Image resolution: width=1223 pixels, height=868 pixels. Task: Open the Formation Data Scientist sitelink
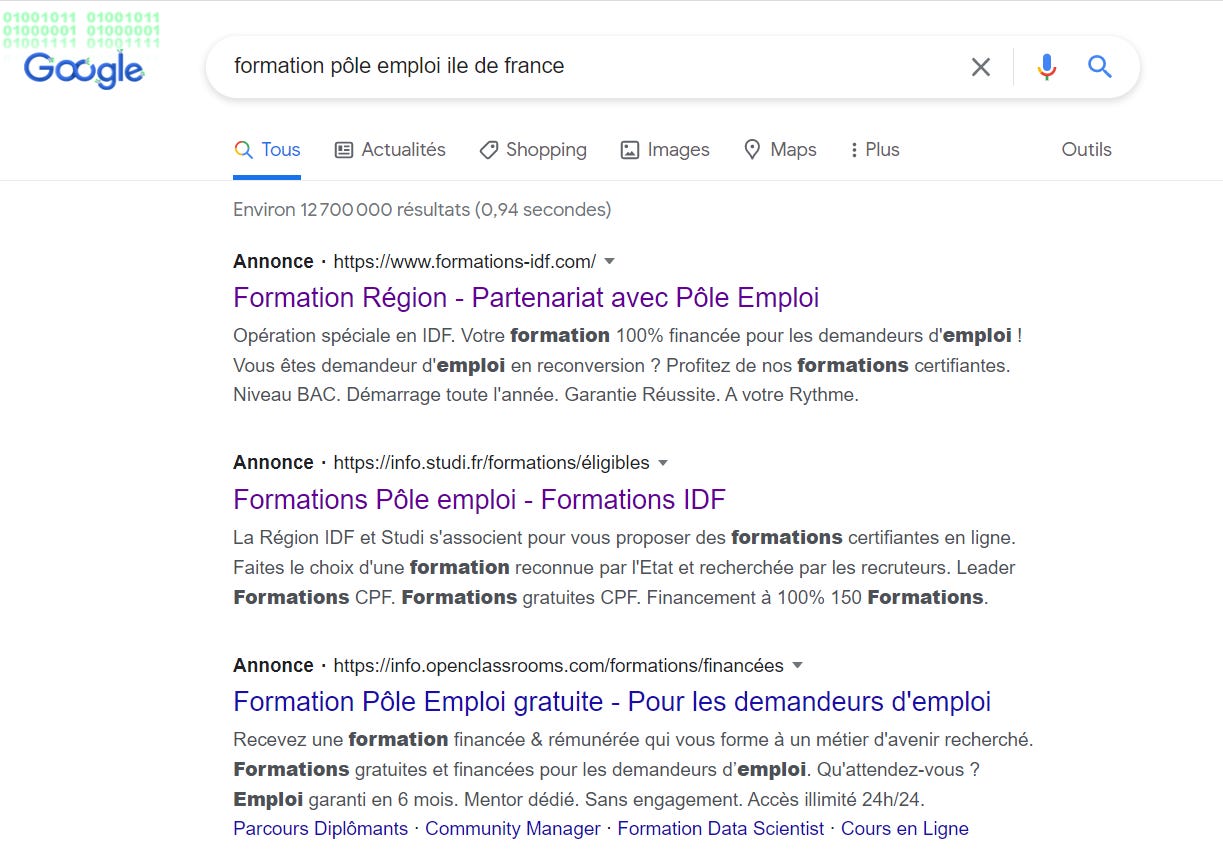click(x=721, y=829)
